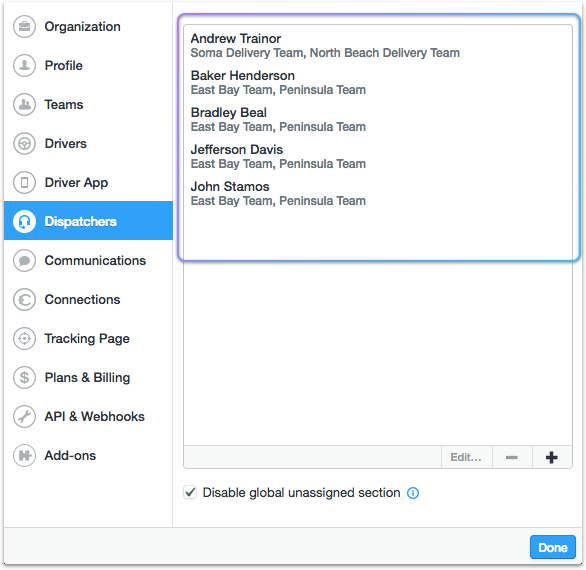The width and height of the screenshot is (586, 570).
Task: Click the Driver App phone icon
Action: pos(24,182)
